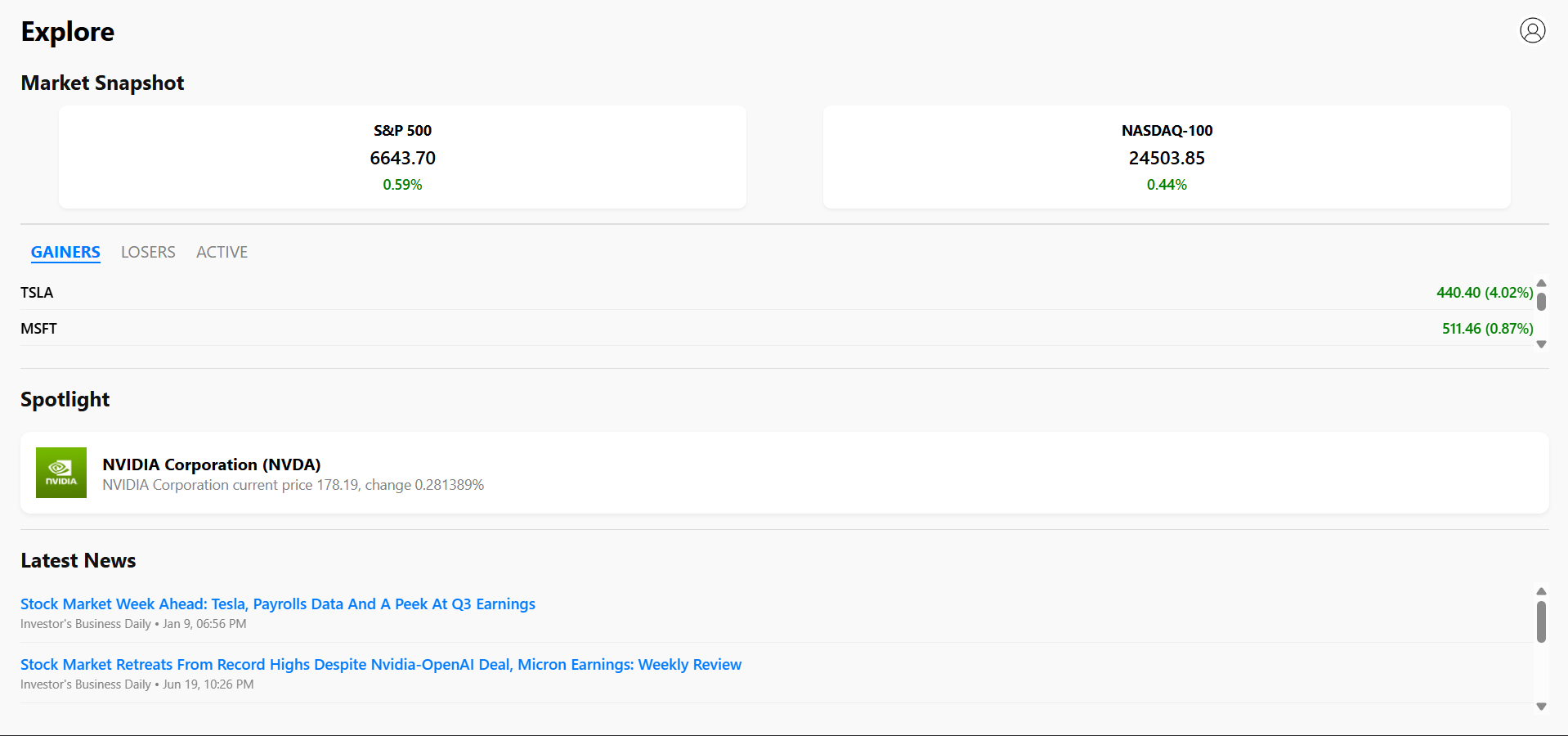Open the user account profile icon
Viewport: 1568px width, 736px height.
tap(1532, 30)
